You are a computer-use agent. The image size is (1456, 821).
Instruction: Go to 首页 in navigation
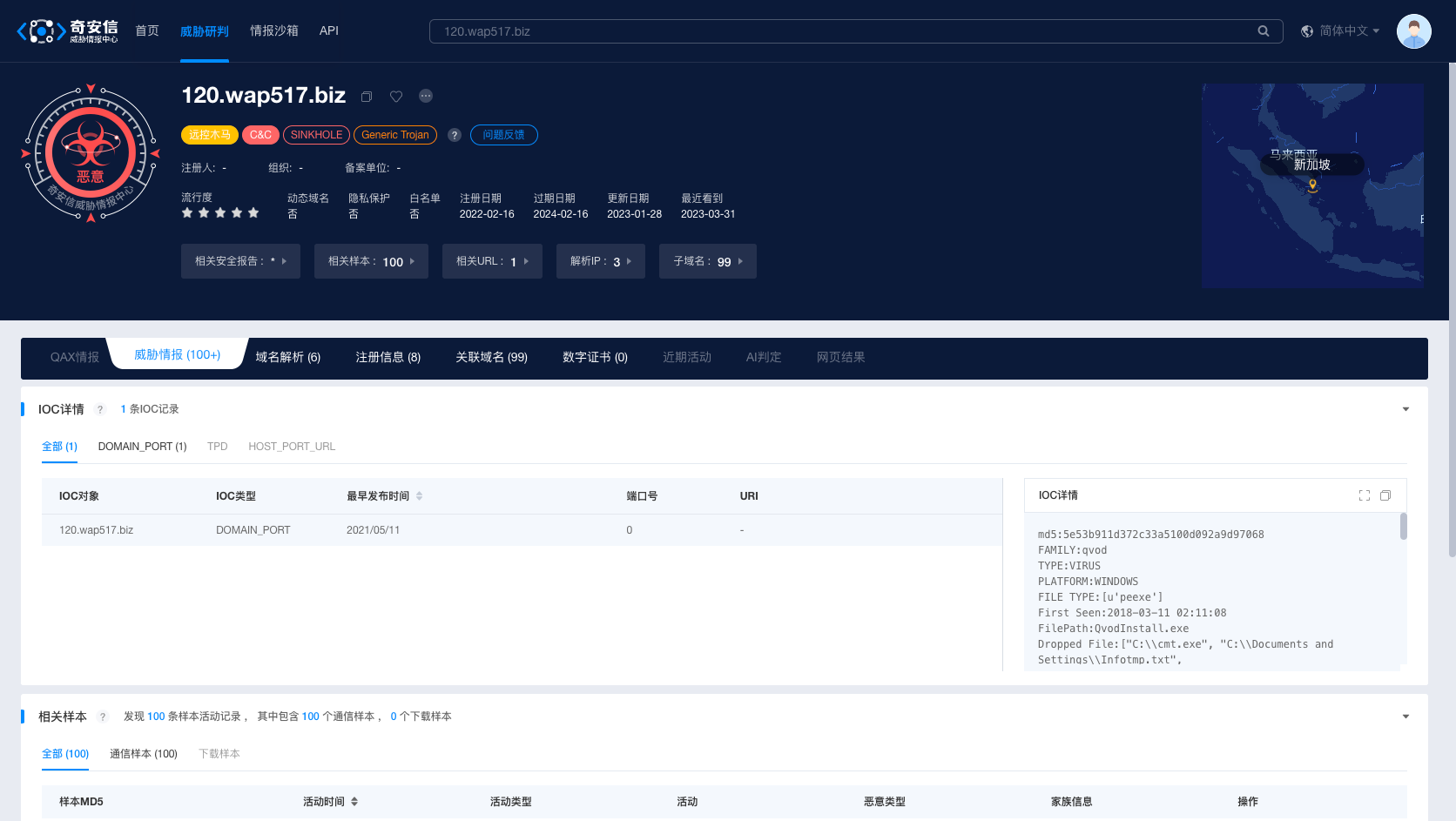pos(147,30)
